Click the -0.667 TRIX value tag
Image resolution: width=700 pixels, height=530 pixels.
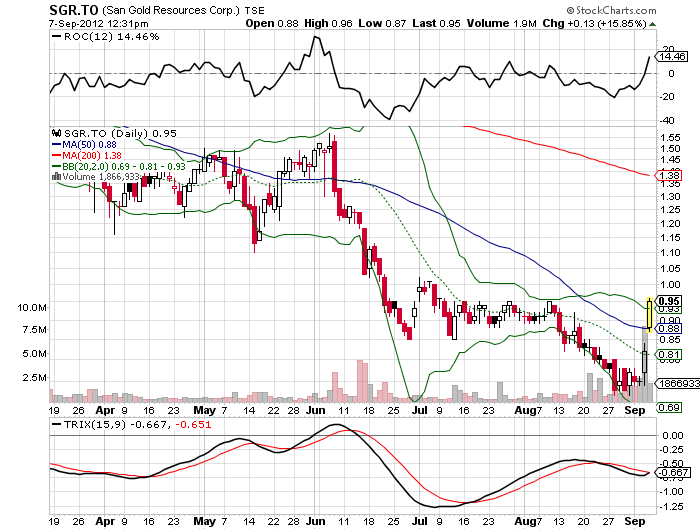point(673,472)
